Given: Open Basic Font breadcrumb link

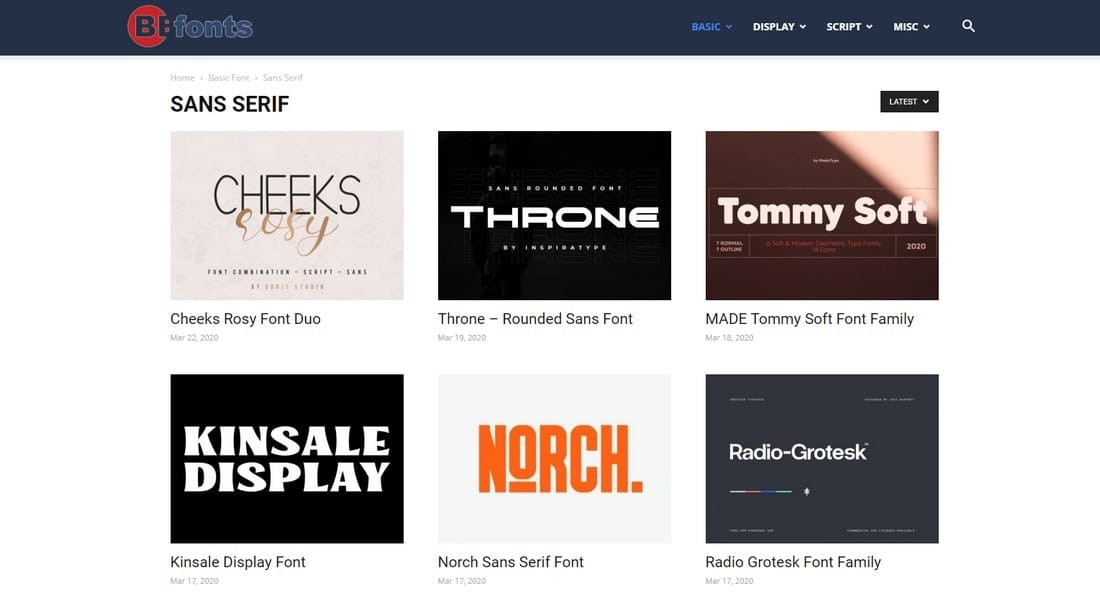Looking at the screenshot, I should pos(229,78).
